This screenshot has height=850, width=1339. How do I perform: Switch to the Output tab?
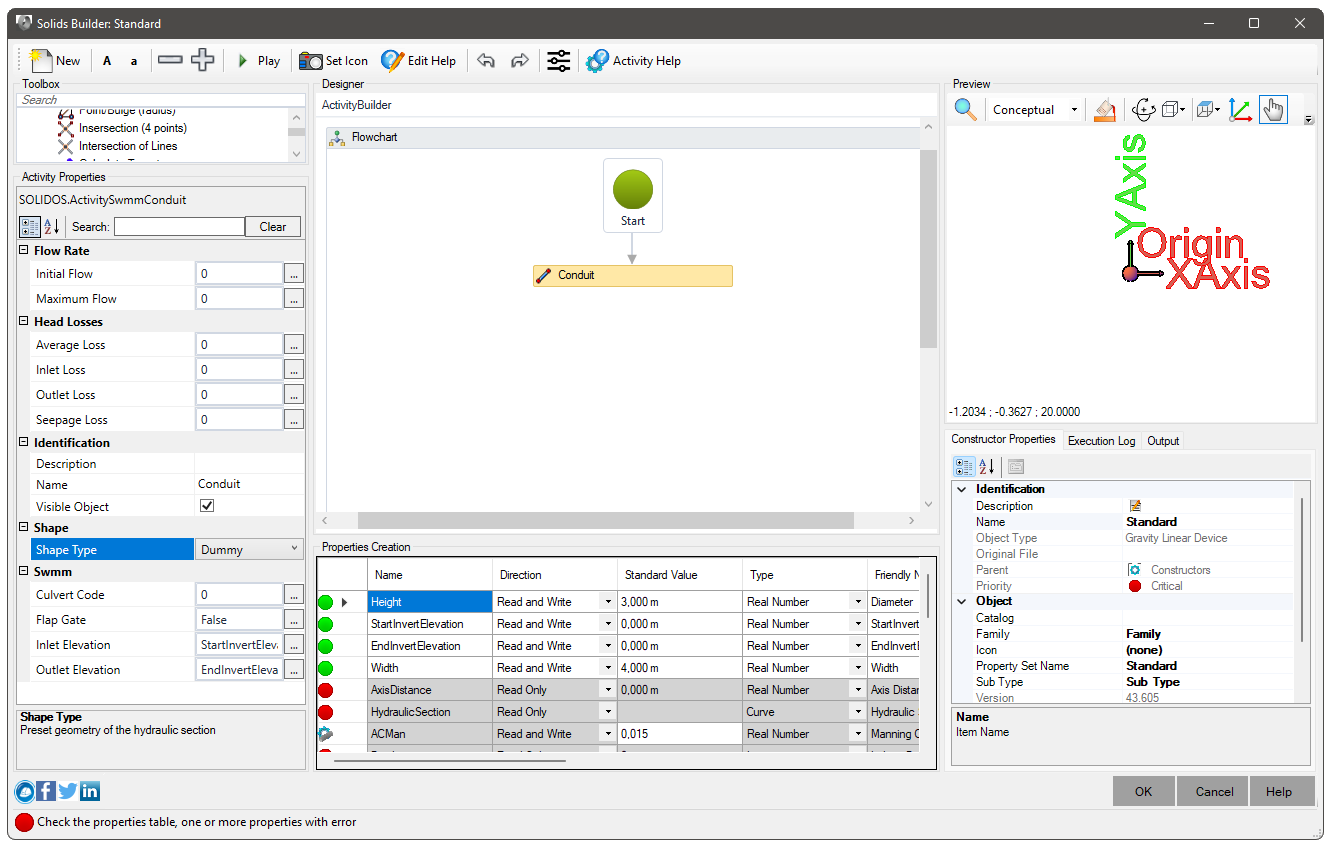pos(1163,441)
